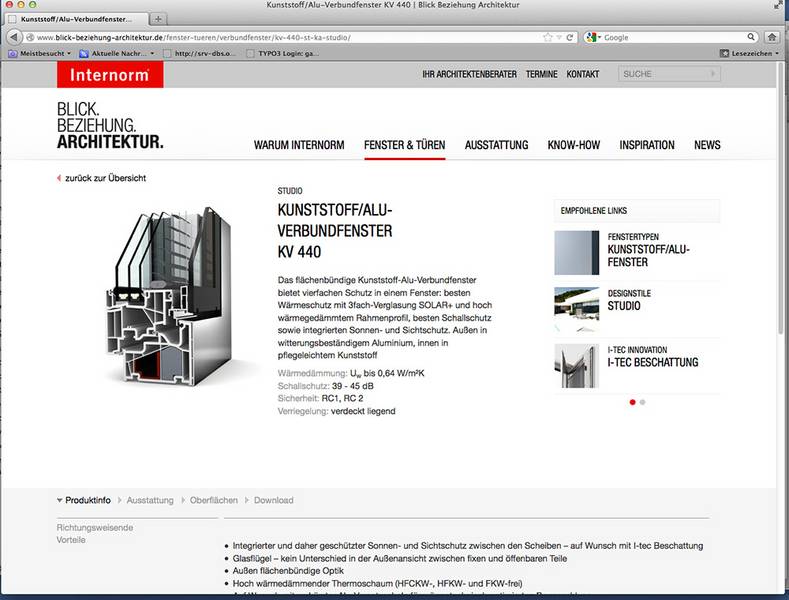Open the Lesezeichen menu dropdown

(x=749, y=53)
